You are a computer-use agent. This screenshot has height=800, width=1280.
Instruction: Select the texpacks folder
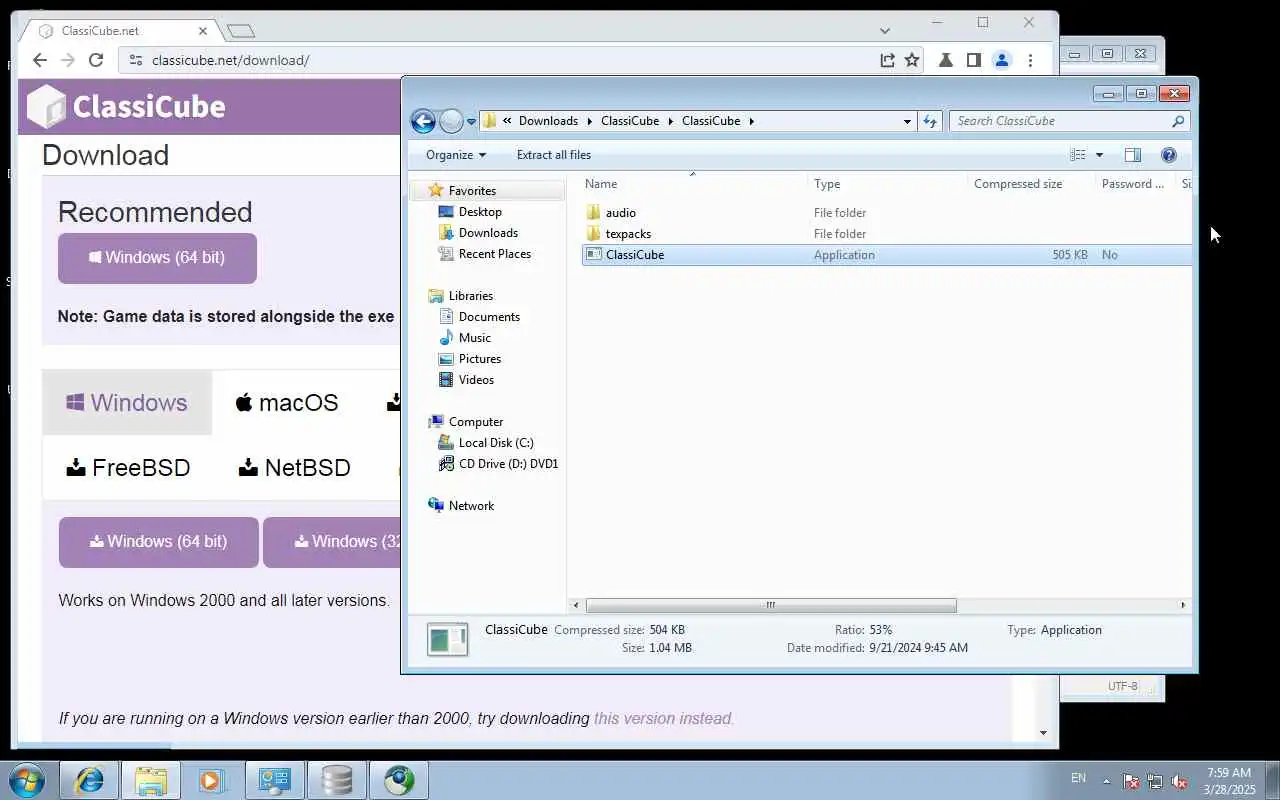(x=628, y=234)
